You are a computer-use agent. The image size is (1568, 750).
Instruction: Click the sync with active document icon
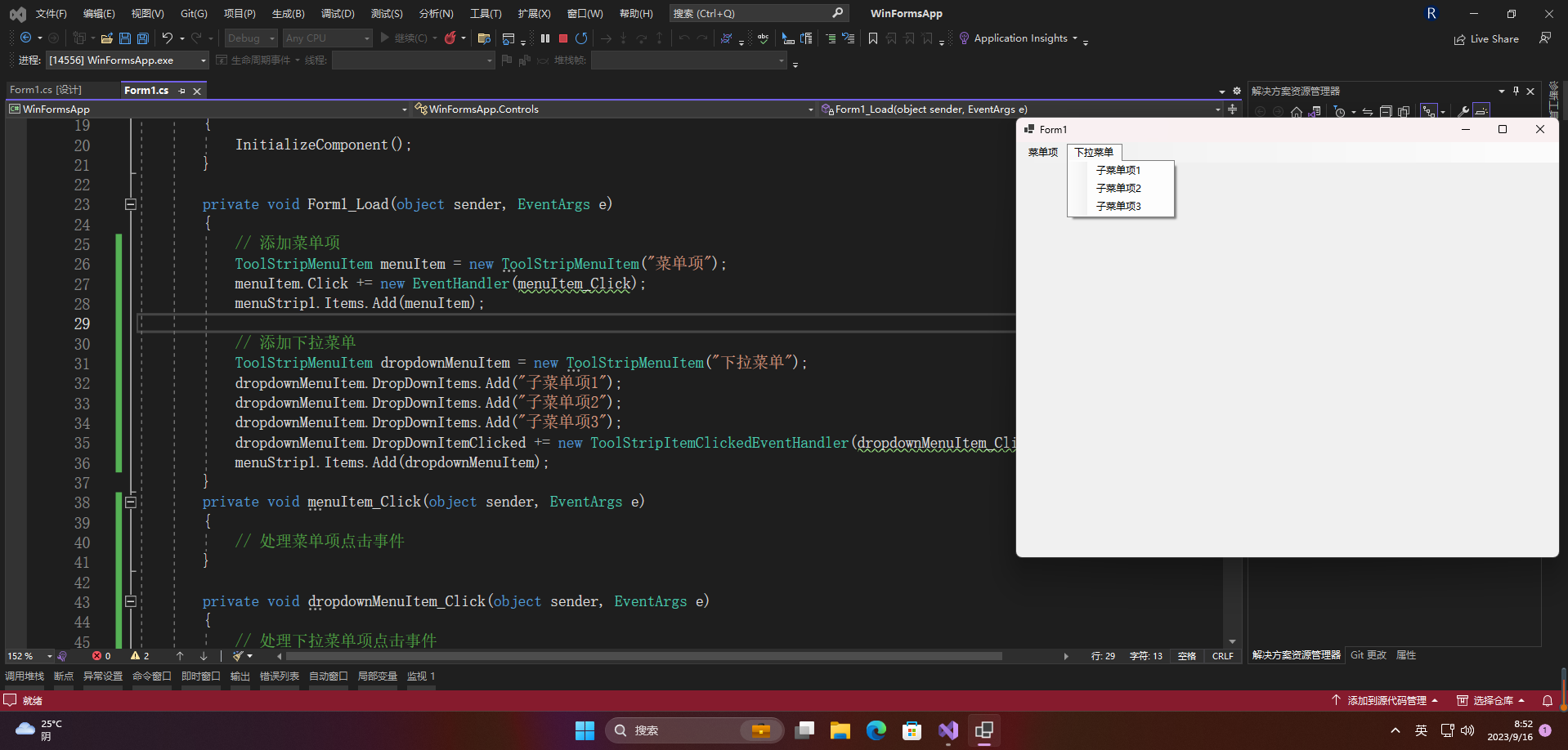pyautogui.click(x=1367, y=112)
